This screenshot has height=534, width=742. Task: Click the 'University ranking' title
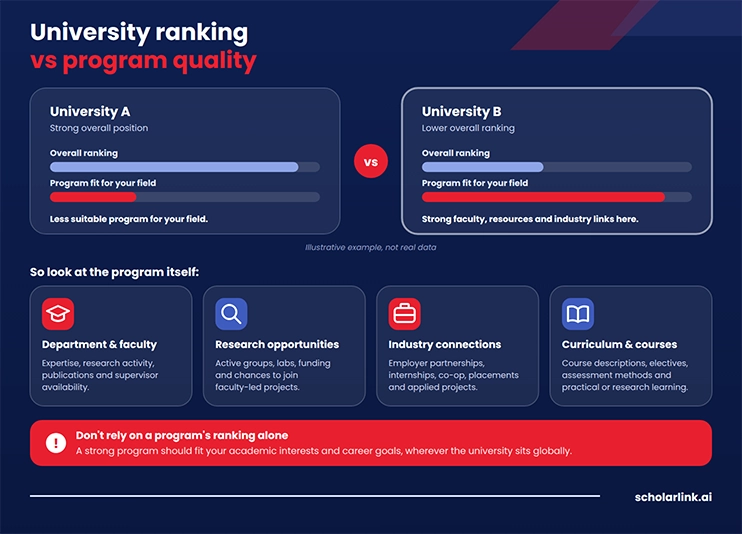click(139, 33)
